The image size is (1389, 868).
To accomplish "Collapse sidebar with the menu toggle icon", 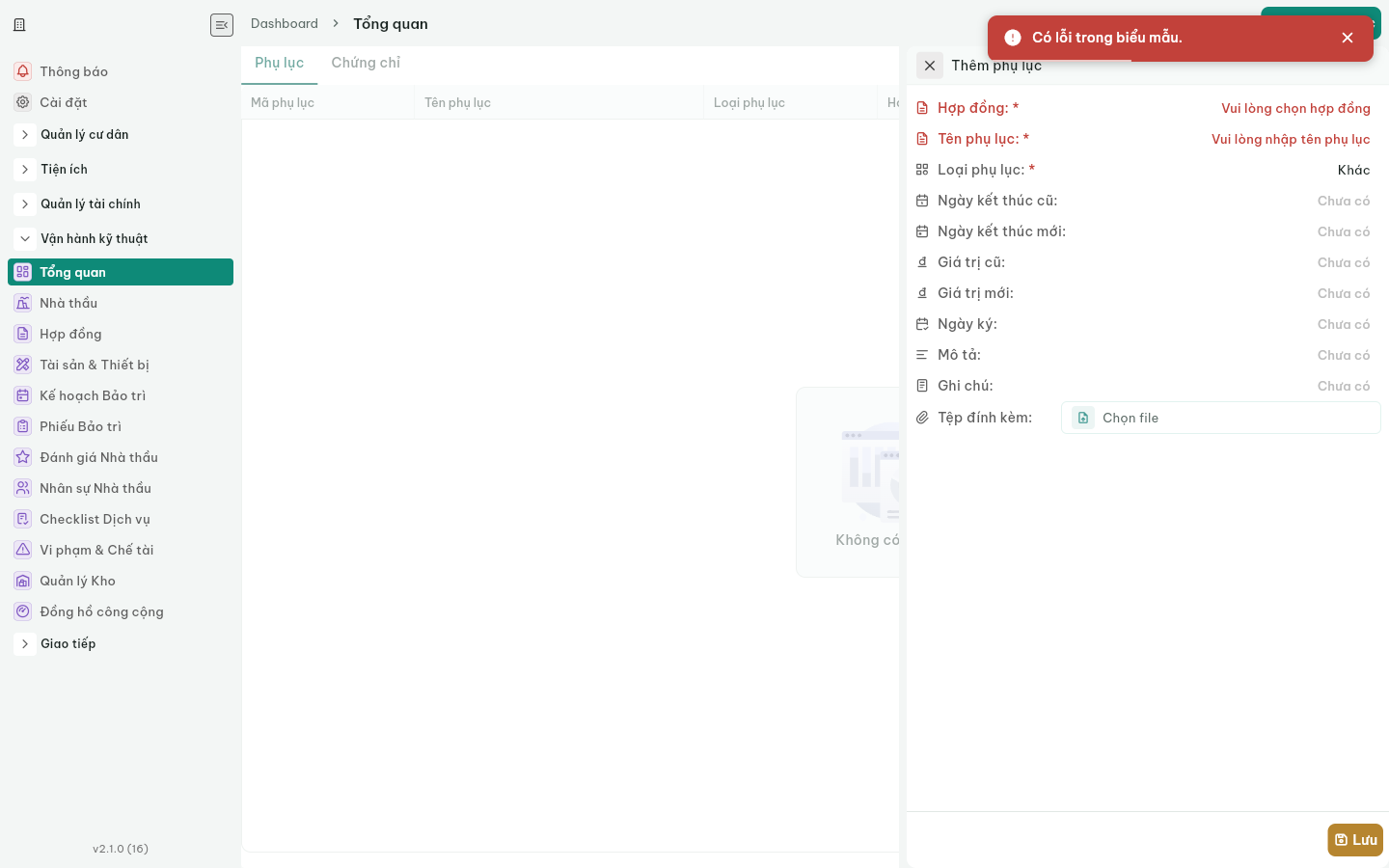I will pyautogui.click(x=222, y=25).
